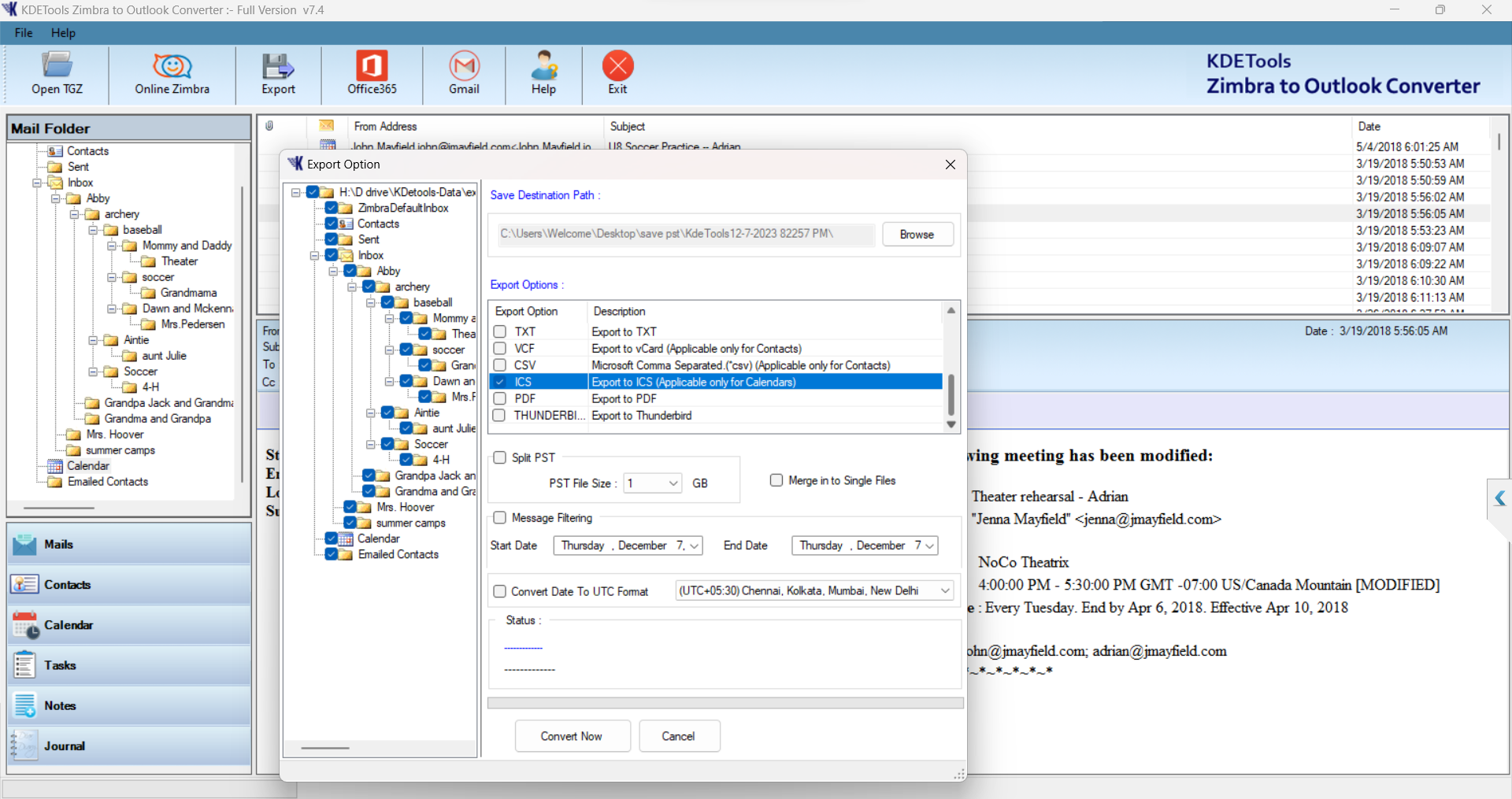
Task: Click export options list scroll-up arrow
Action: click(x=951, y=311)
